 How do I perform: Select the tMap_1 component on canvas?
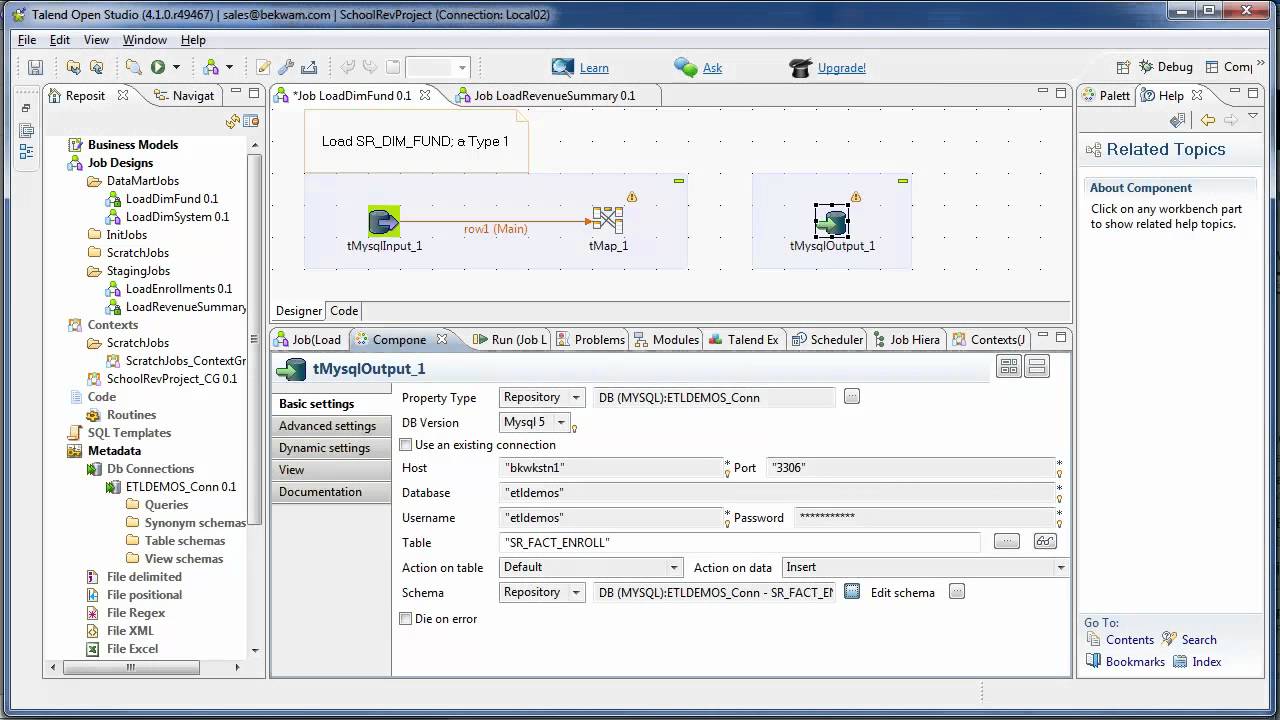(608, 221)
